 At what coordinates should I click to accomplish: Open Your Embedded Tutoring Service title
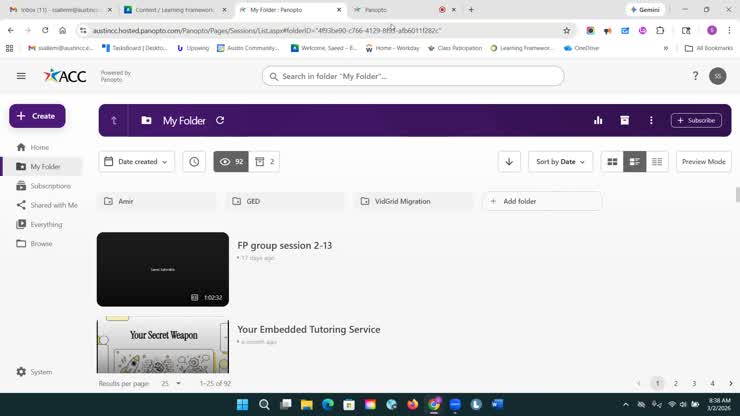(309, 330)
